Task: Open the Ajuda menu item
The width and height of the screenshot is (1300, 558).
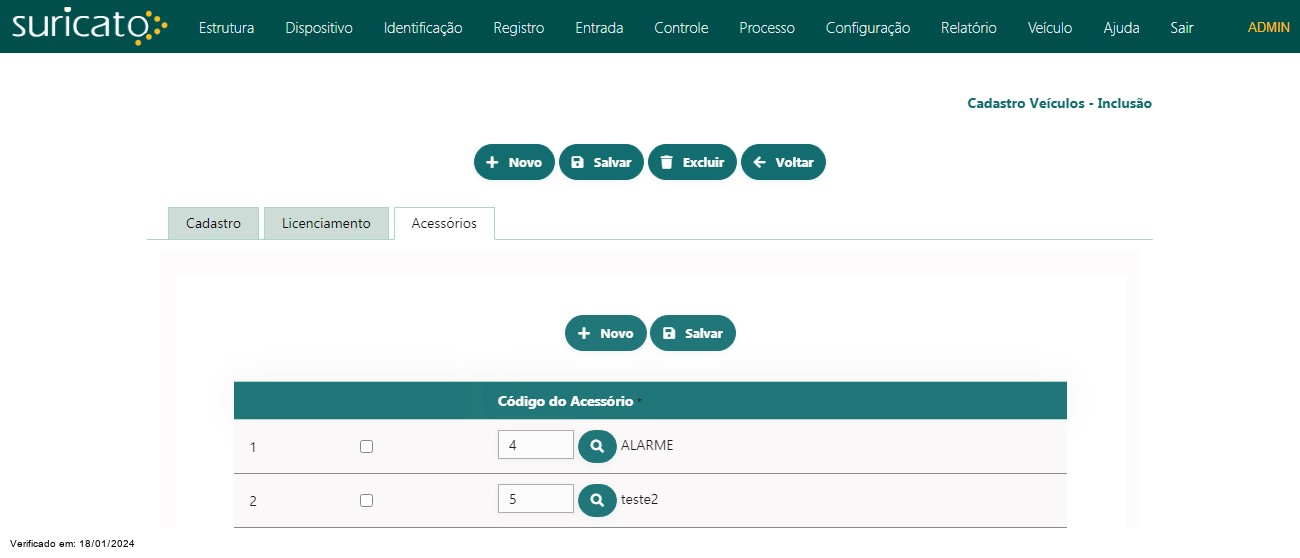Action: [1121, 28]
